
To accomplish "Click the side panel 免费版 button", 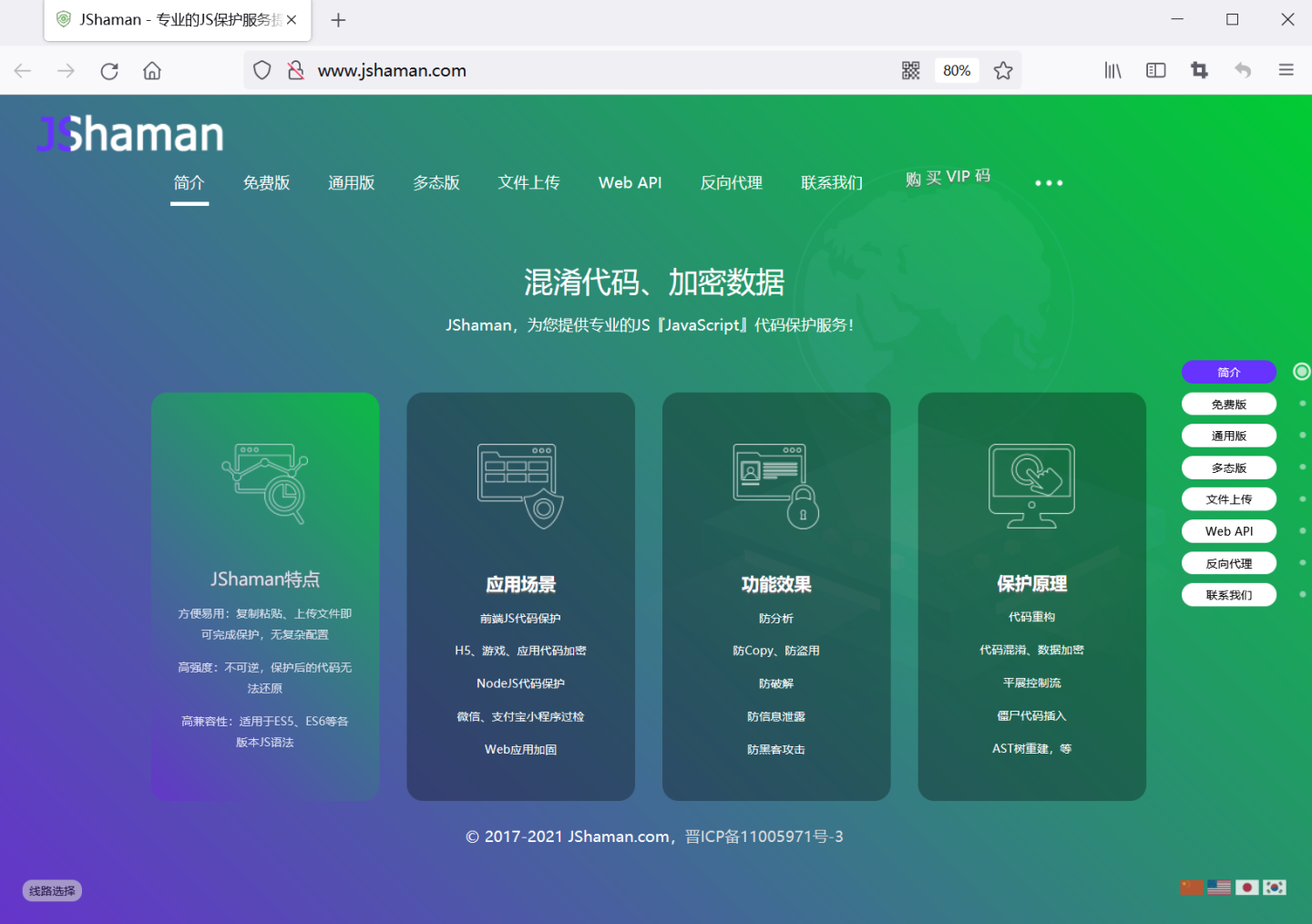I will point(1229,404).
